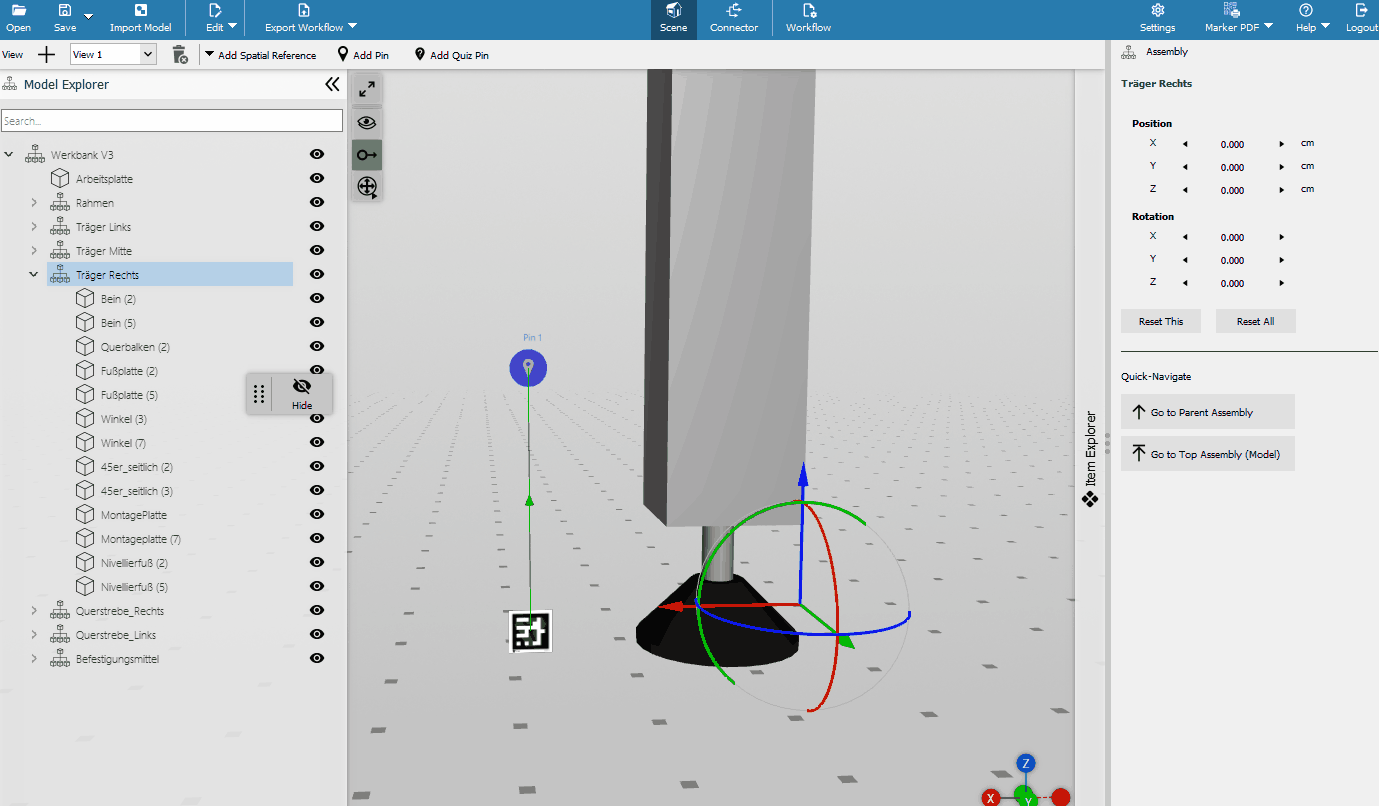Toggle visibility of Werkbank V3

[317, 154]
